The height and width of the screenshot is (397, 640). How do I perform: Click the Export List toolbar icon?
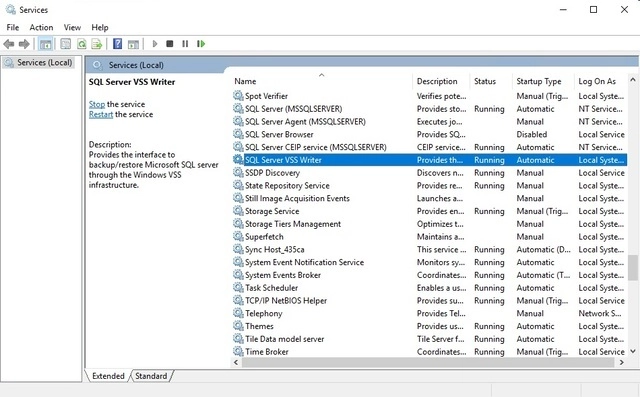pos(97,44)
